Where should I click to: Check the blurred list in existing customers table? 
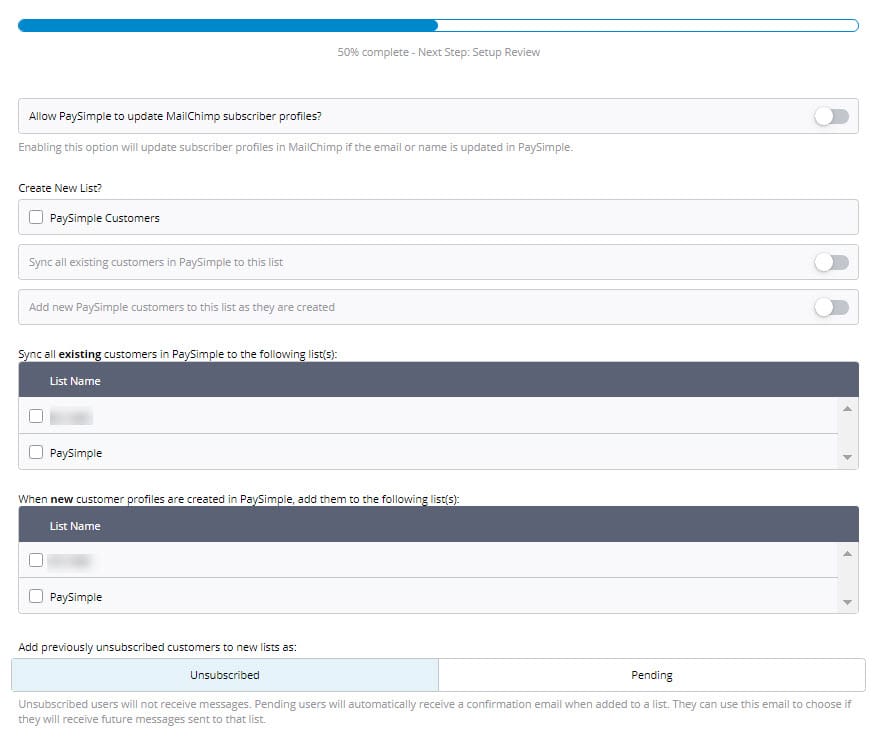tap(37, 416)
